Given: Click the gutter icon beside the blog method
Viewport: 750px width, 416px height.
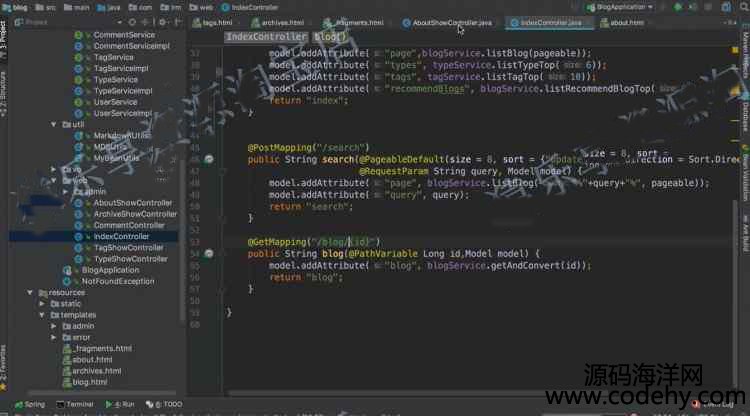Looking at the screenshot, I should (x=210, y=254).
